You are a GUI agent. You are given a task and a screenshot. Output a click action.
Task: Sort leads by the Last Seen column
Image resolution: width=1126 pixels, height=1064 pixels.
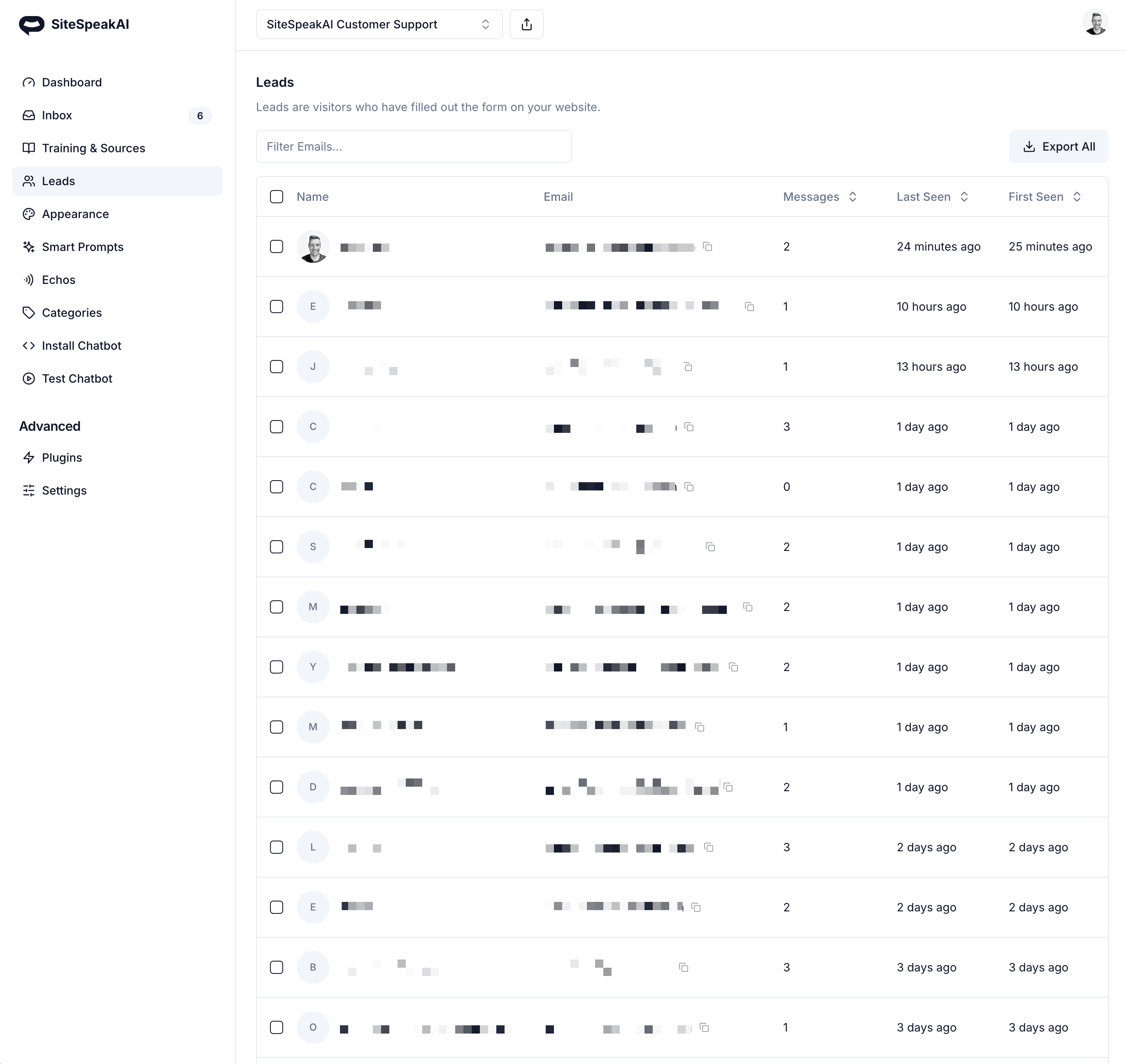tap(931, 197)
